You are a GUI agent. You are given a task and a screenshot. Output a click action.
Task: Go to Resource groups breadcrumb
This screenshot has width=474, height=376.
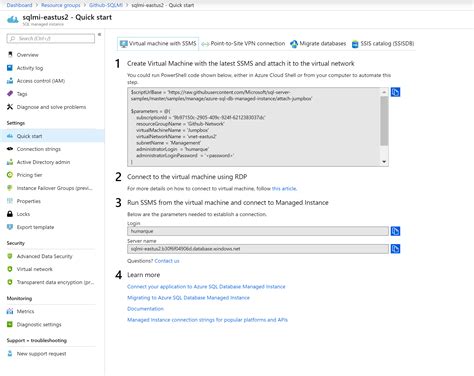(61, 5)
